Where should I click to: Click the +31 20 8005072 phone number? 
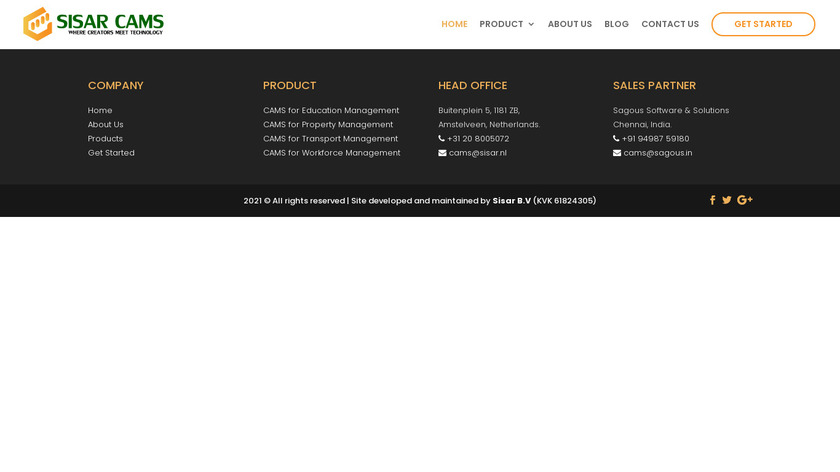pos(478,139)
